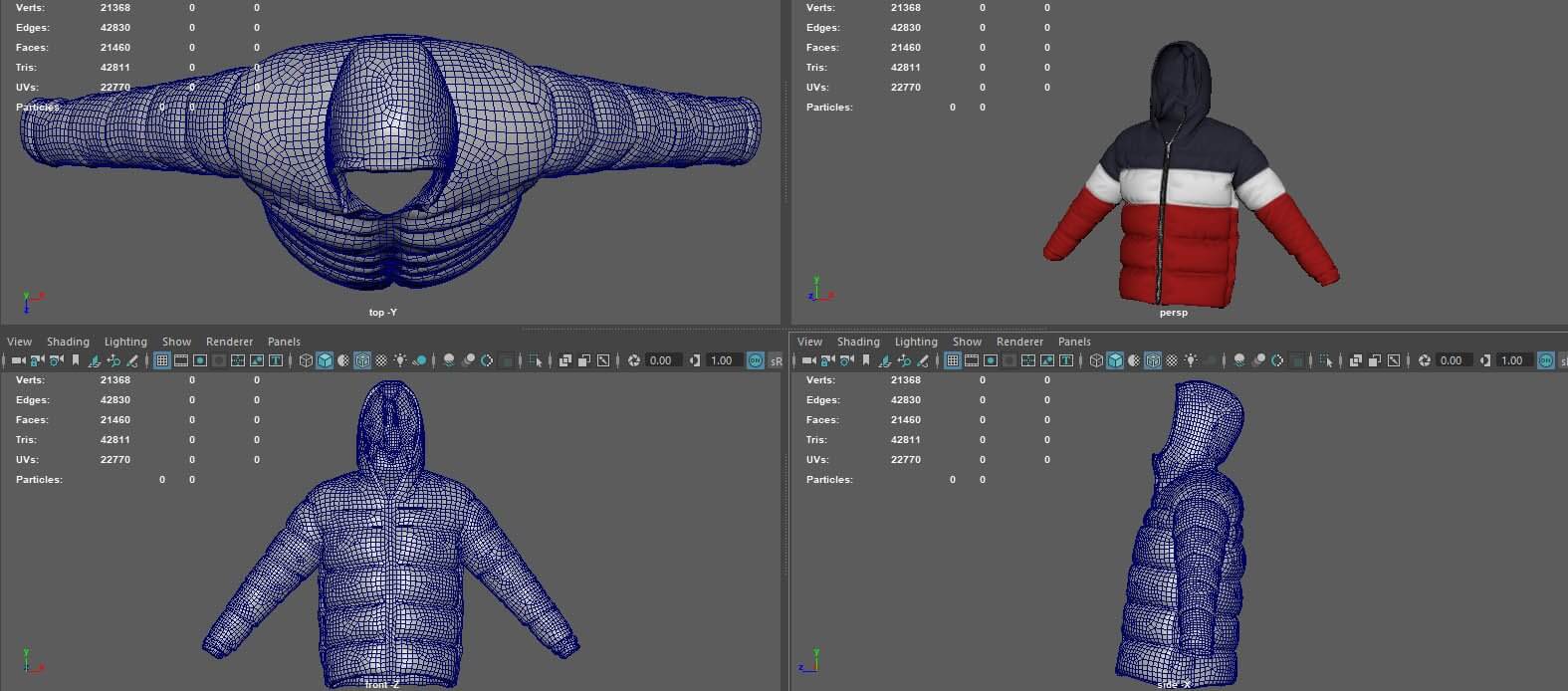Toggle the Grid display in front view toolbar
1568x691 pixels.
point(161,360)
